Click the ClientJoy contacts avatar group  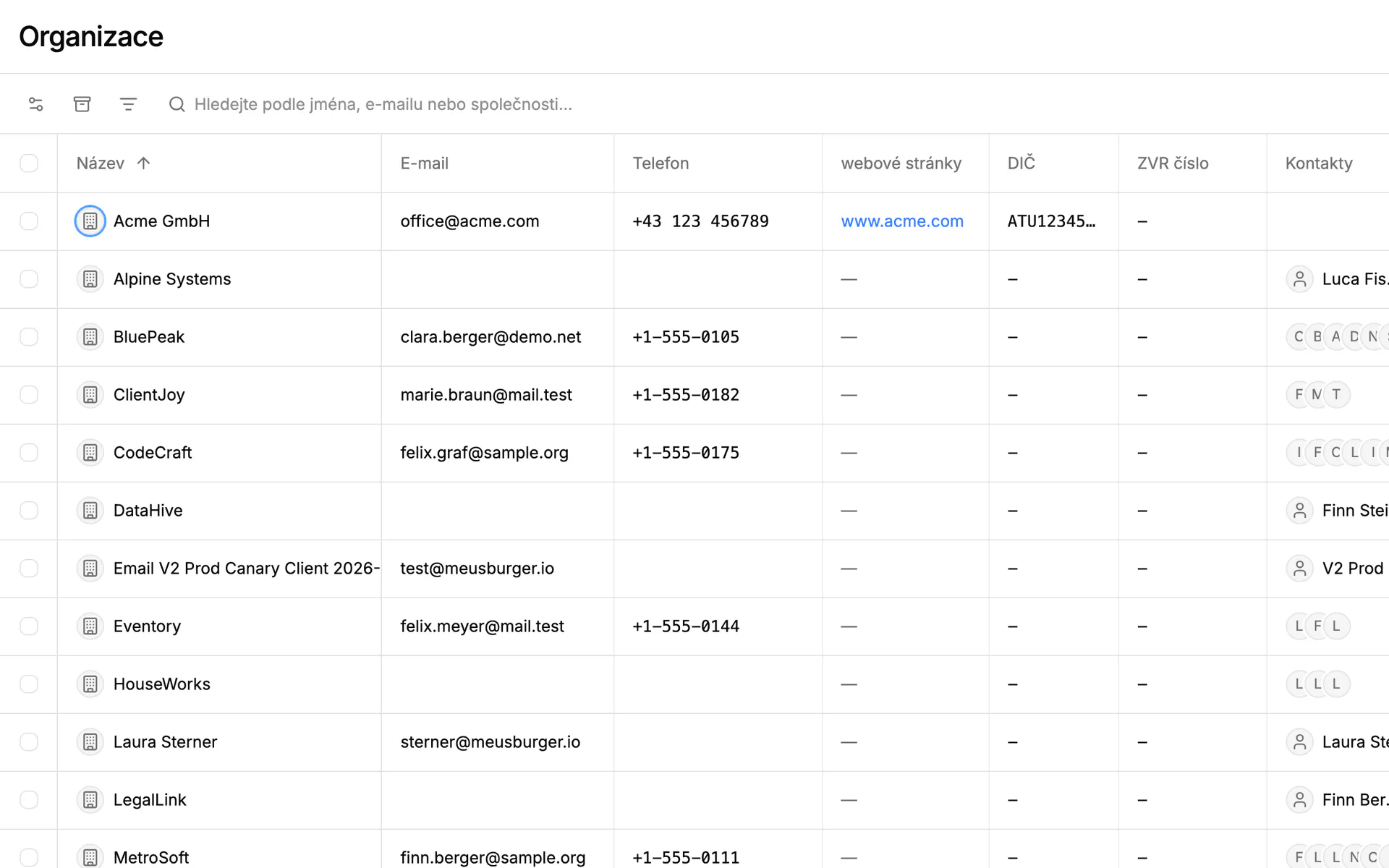click(x=1318, y=395)
